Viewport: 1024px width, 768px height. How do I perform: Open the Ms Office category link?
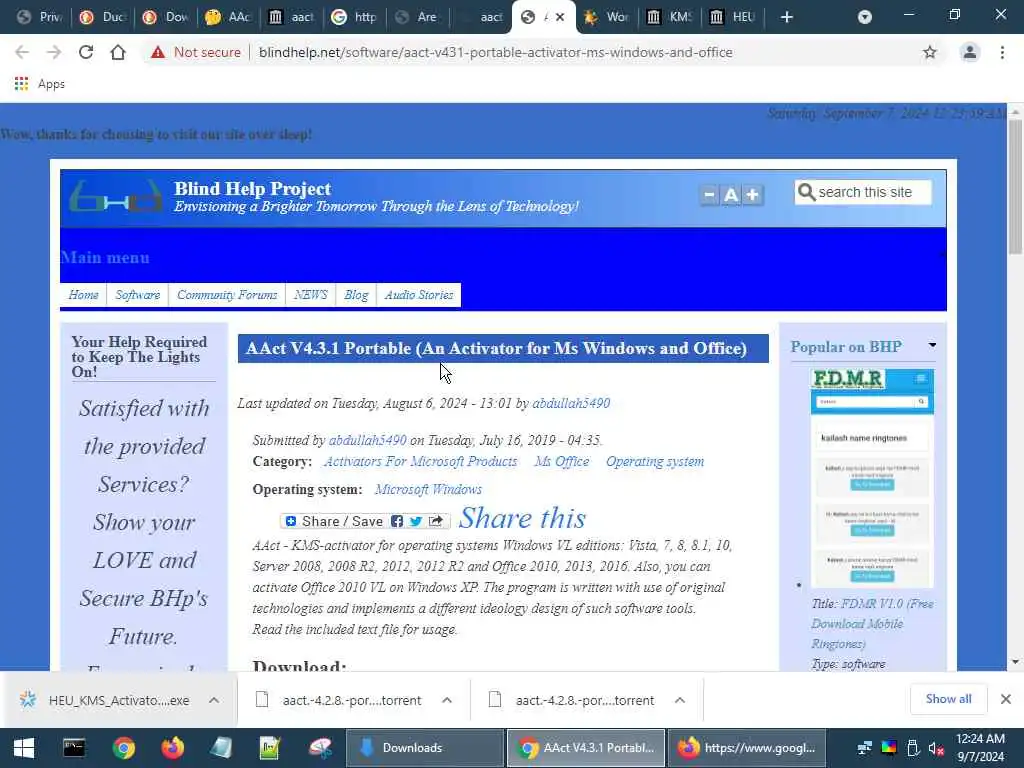[562, 461]
